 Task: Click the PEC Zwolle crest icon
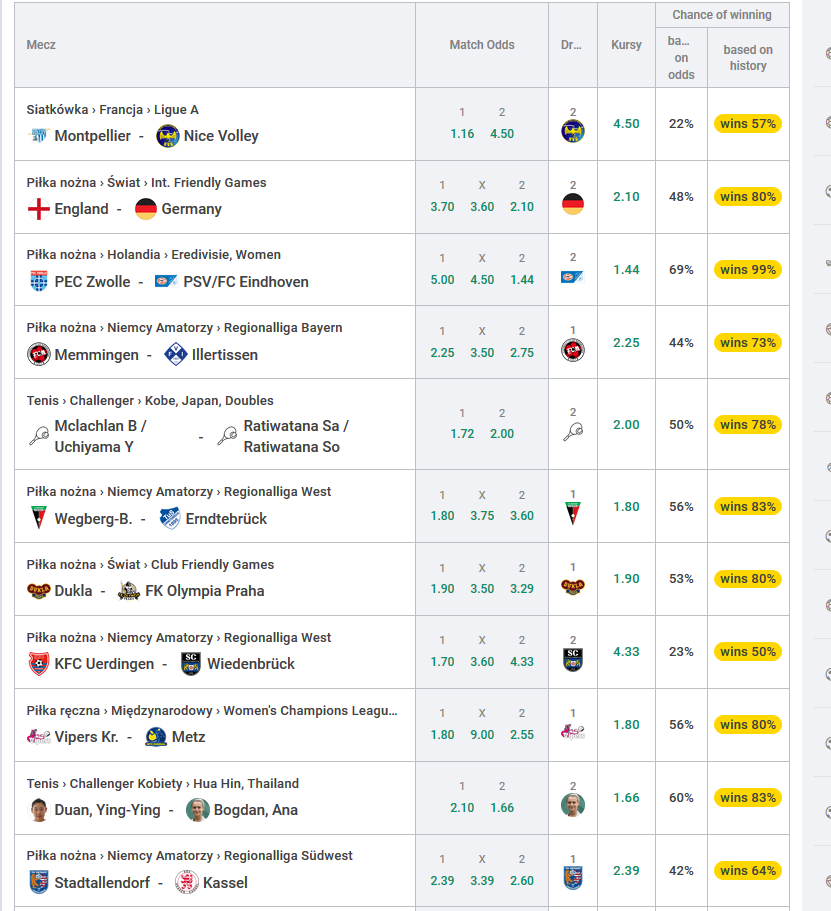pyautogui.click(x=38, y=282)
